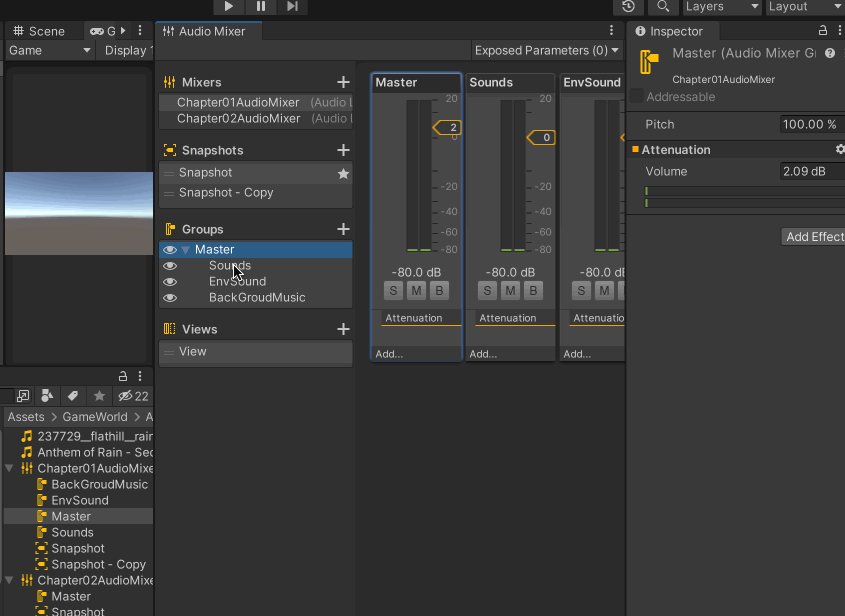Add a new group with plus icon

click(343, 229)
